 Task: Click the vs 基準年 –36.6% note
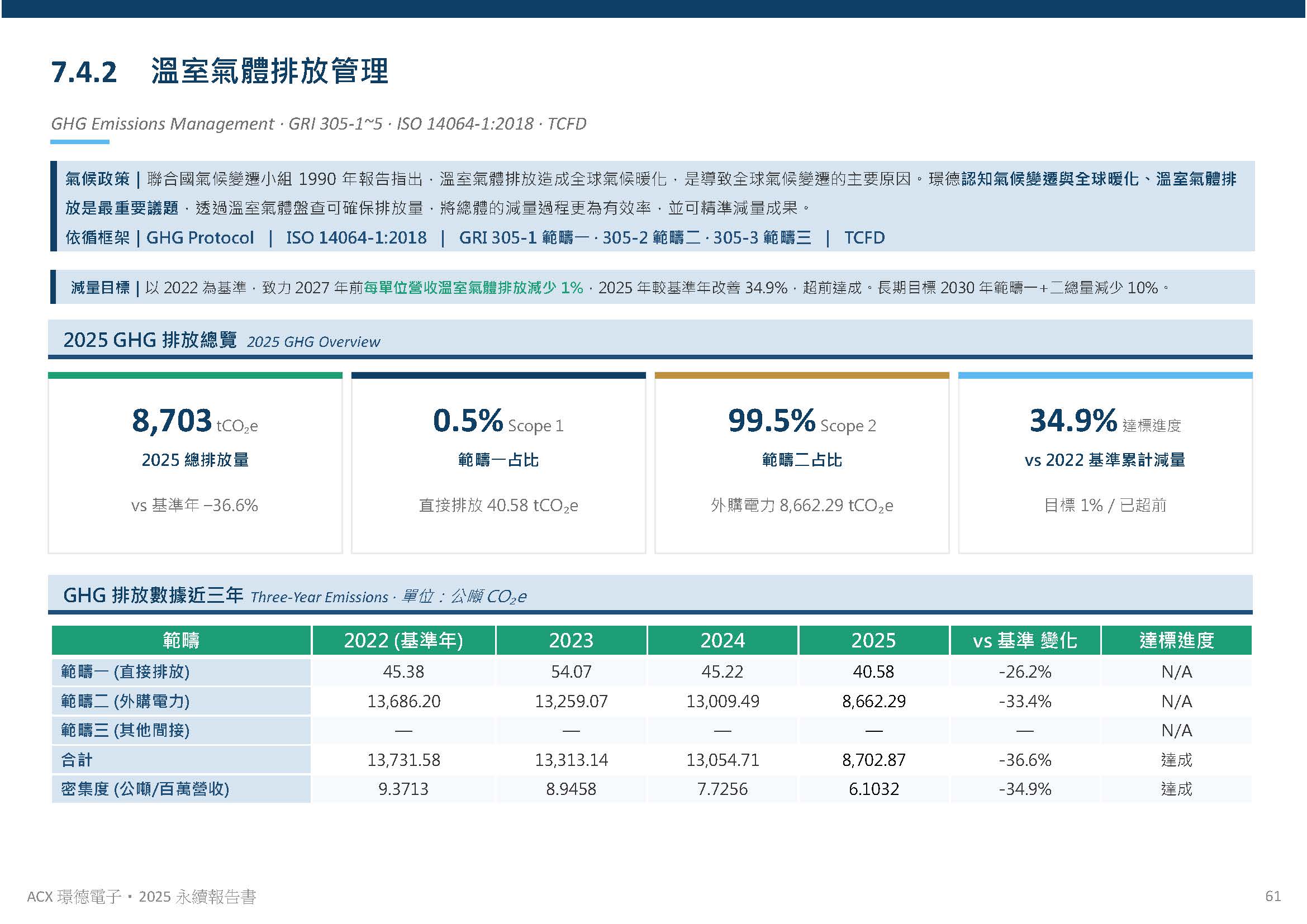(194, 505)
